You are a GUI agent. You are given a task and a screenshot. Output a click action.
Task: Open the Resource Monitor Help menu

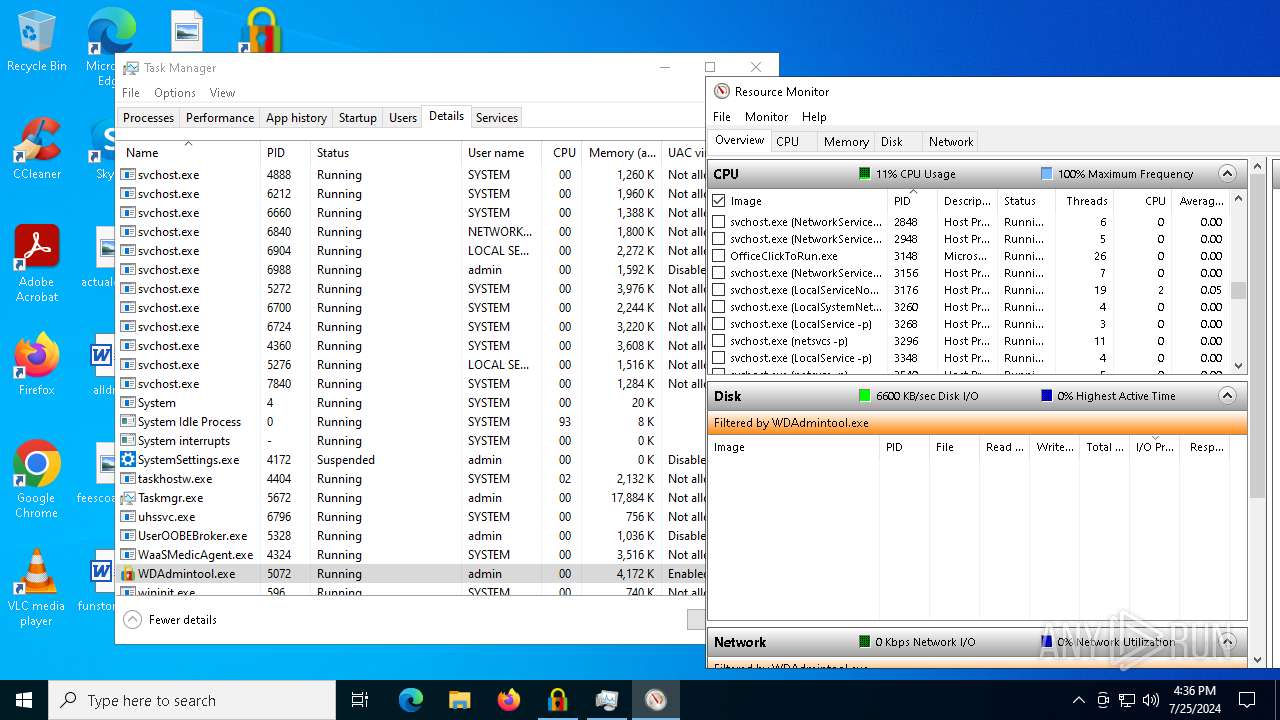pyautogui.click(x=814, y=117)
